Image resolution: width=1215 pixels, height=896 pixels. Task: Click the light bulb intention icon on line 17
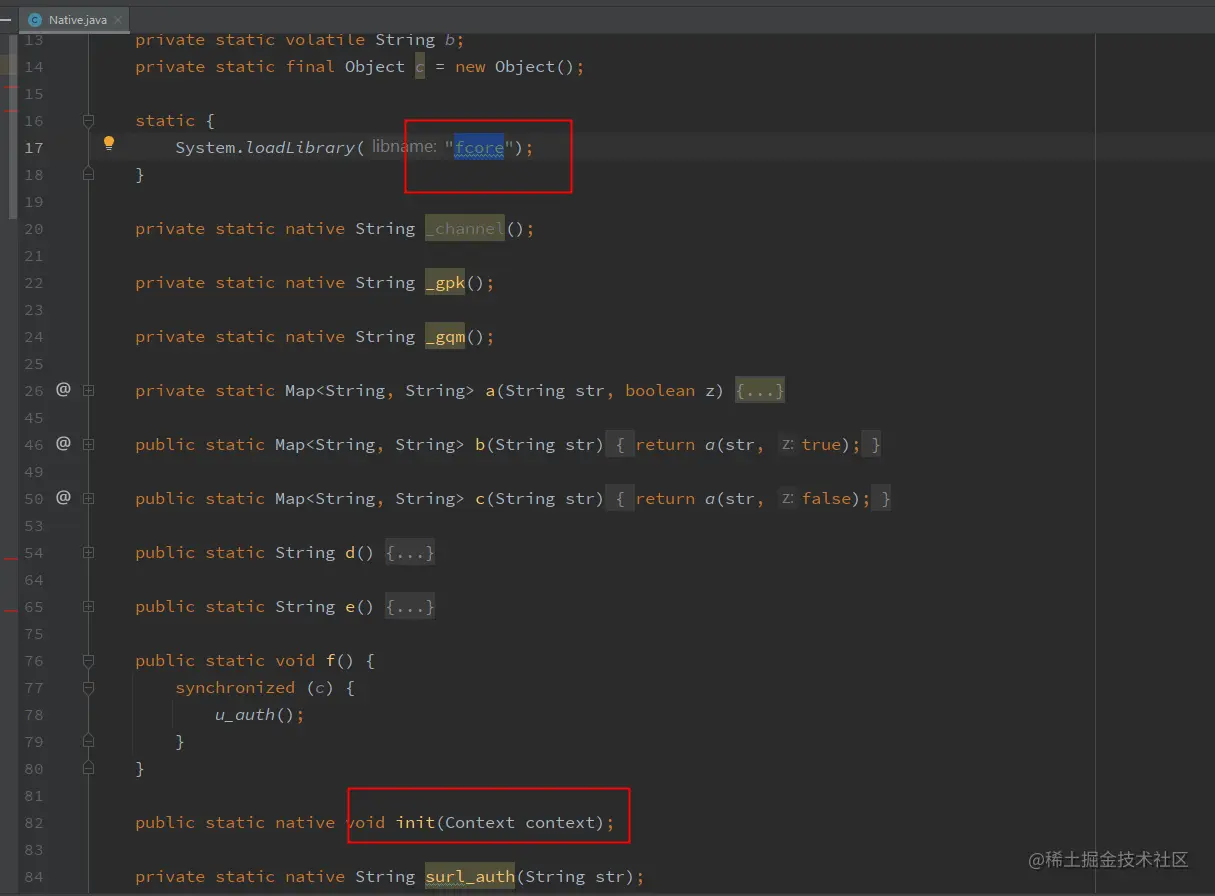click(x=110, y=143)
